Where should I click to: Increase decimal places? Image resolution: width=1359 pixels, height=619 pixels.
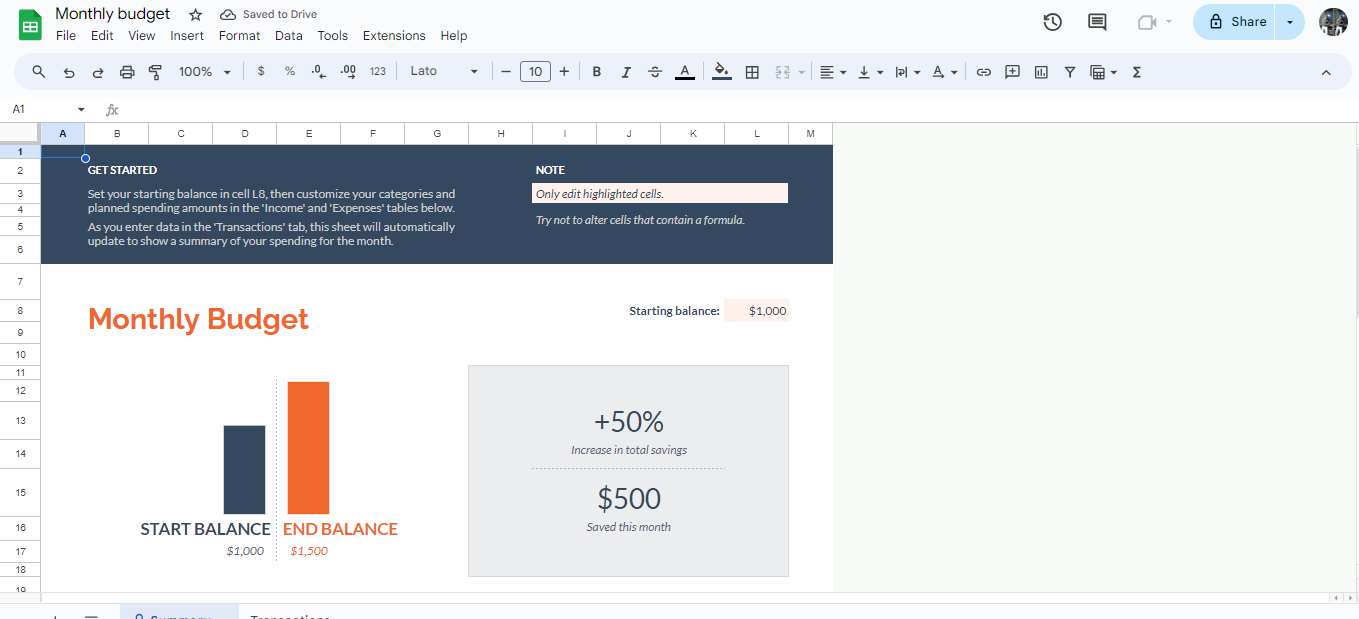coord(348,72)
